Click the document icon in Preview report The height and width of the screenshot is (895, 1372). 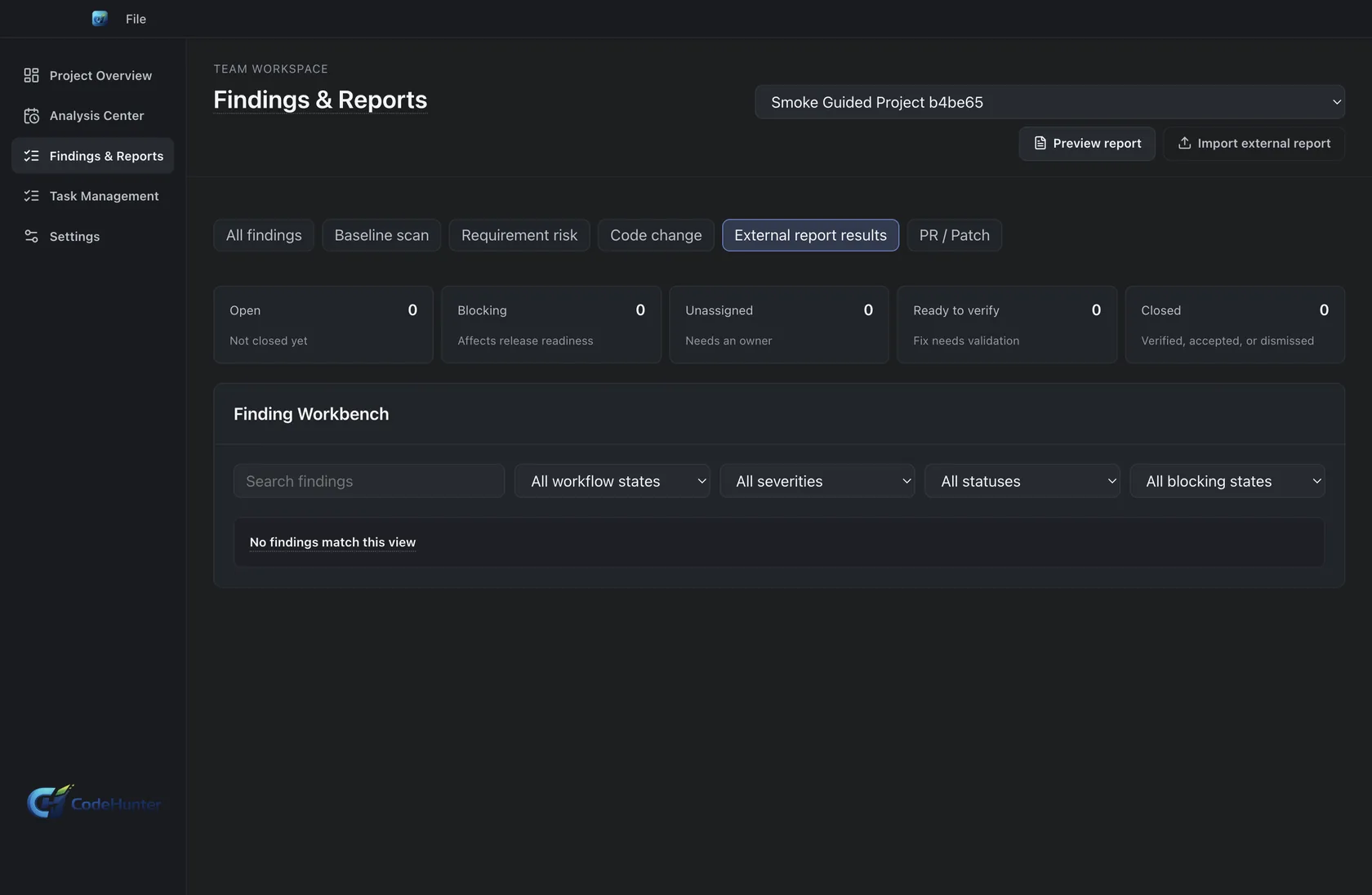1040,143
